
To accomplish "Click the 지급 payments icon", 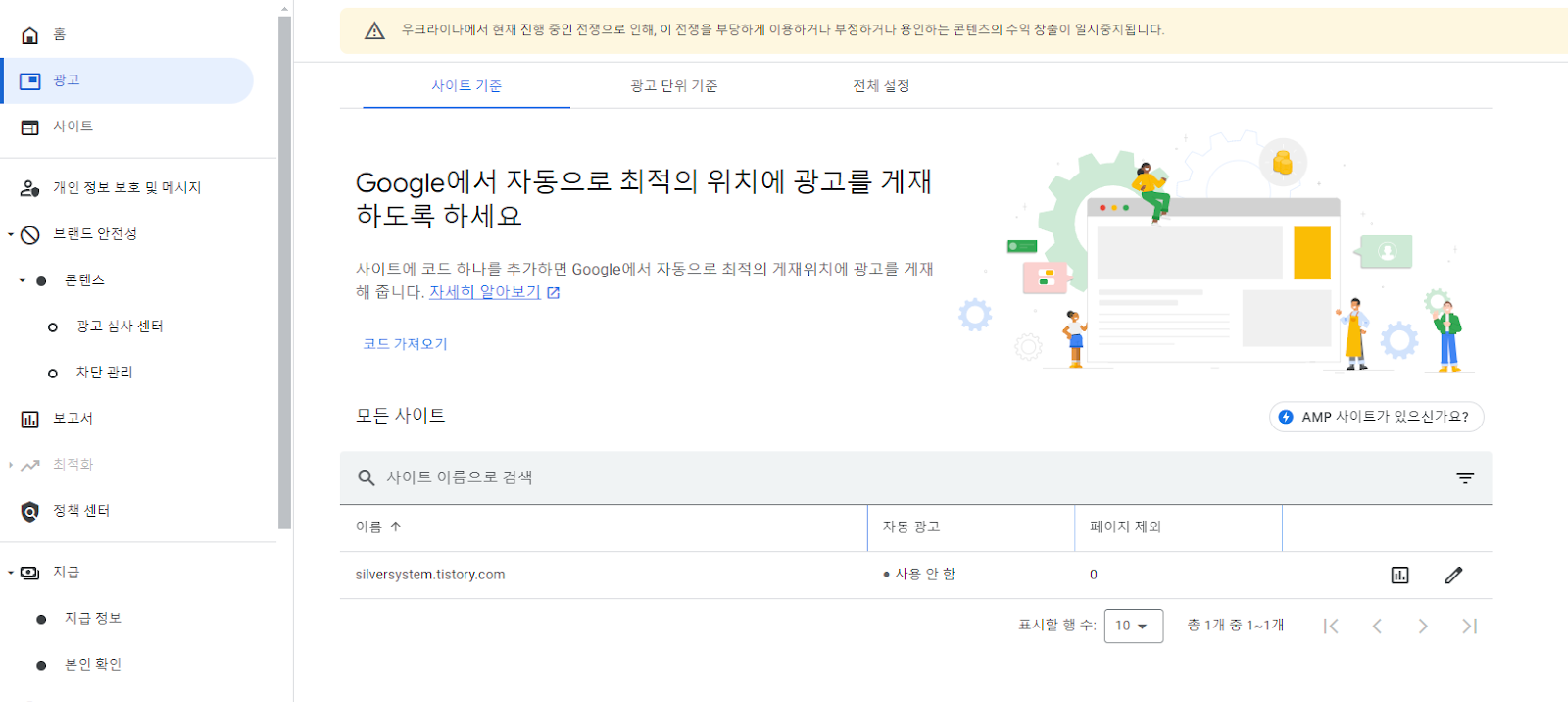I will pyautogui.click(x=30, y=573).
